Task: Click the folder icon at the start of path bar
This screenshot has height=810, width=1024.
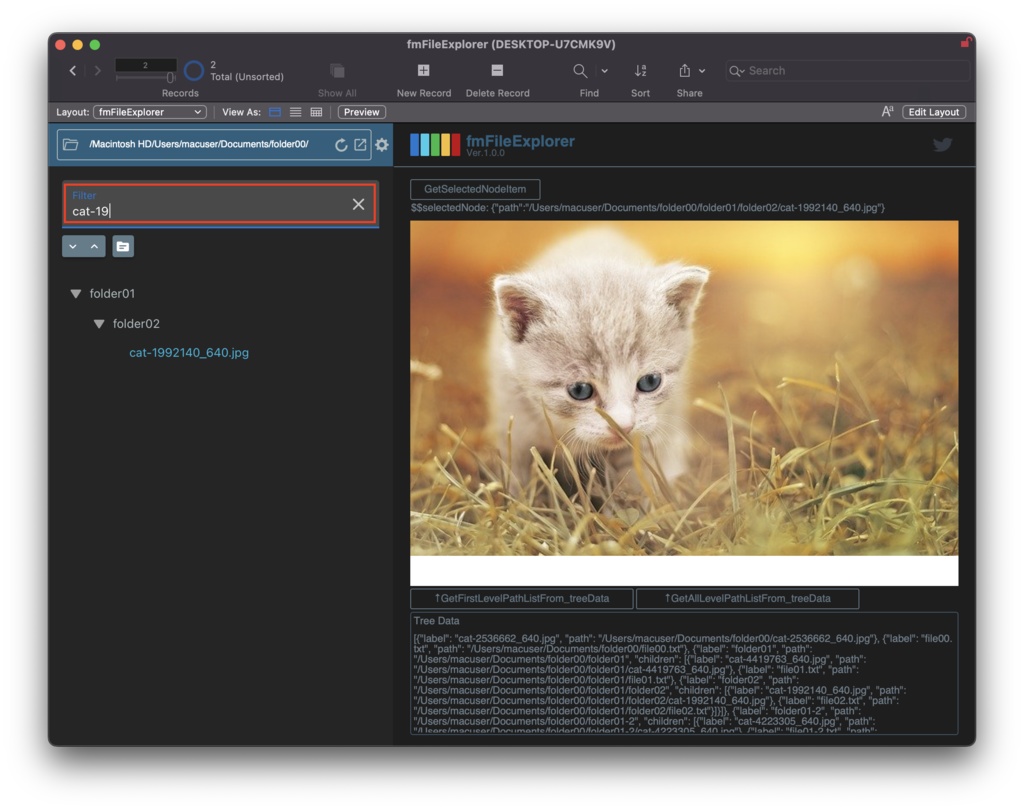Action: 68,144
